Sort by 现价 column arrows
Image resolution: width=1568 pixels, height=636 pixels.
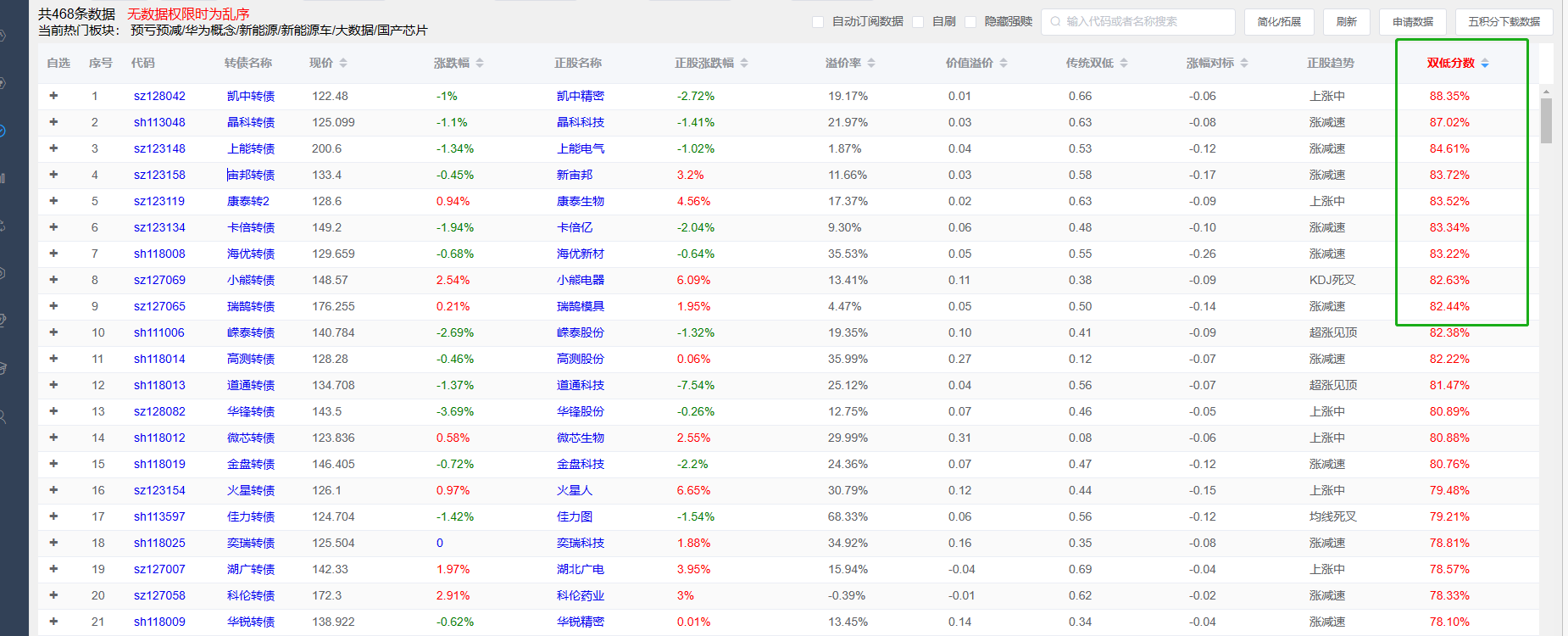pyautogui.click(x=343, y=63)
